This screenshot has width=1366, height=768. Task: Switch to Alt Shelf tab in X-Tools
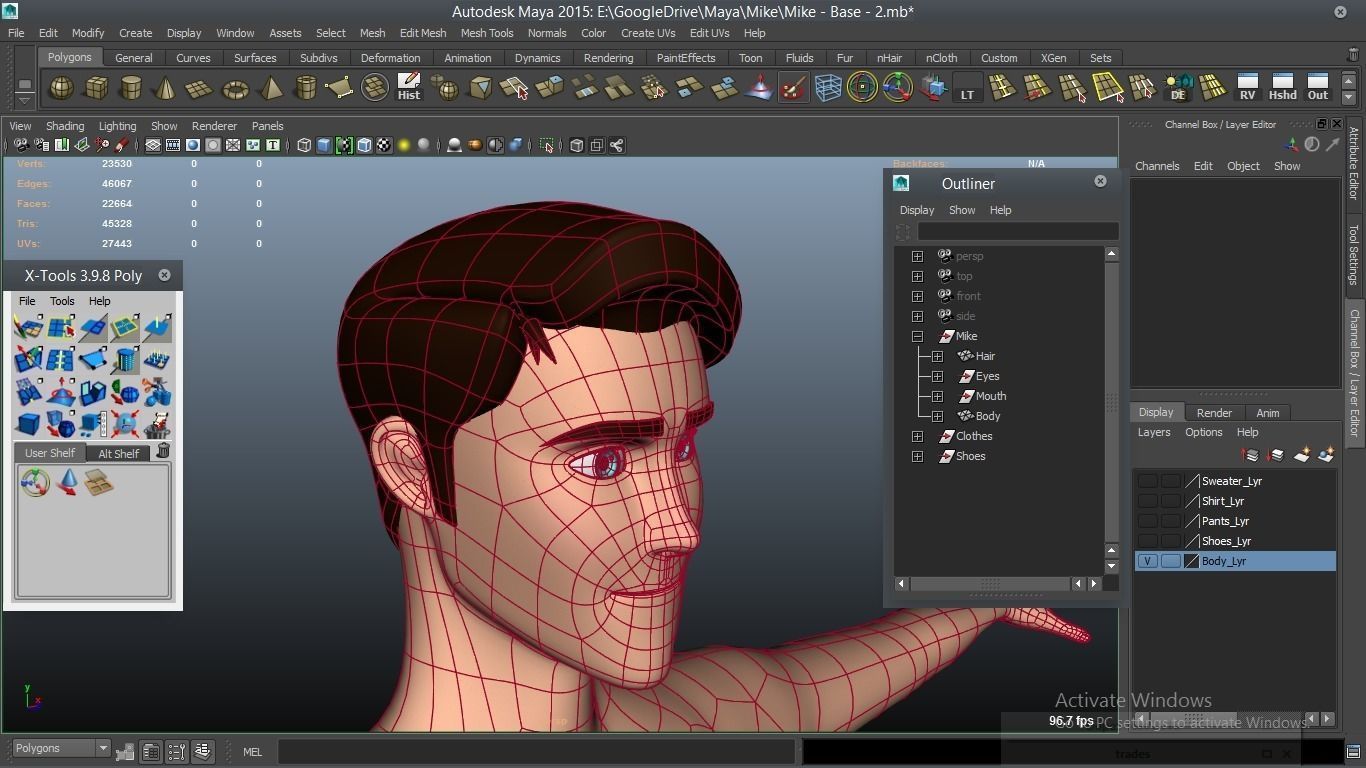(118, 453)
